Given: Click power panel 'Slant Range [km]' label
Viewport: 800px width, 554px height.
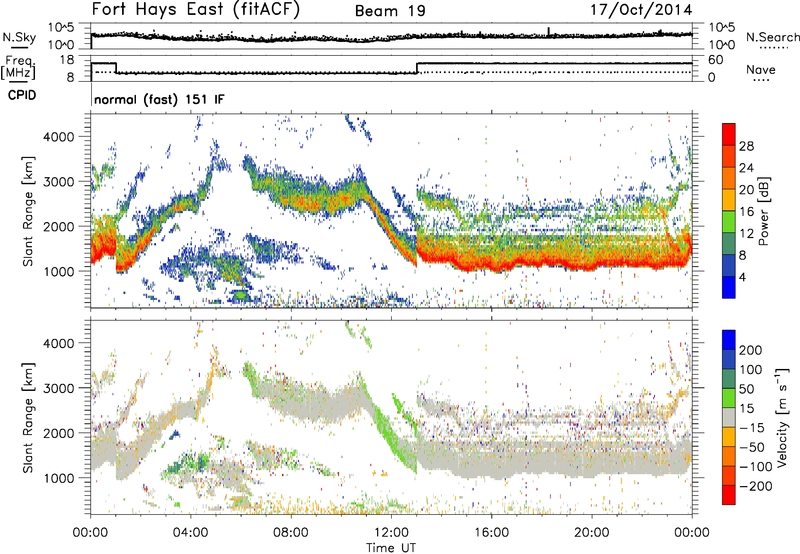Looking at the screenshot, I should 28,211.
